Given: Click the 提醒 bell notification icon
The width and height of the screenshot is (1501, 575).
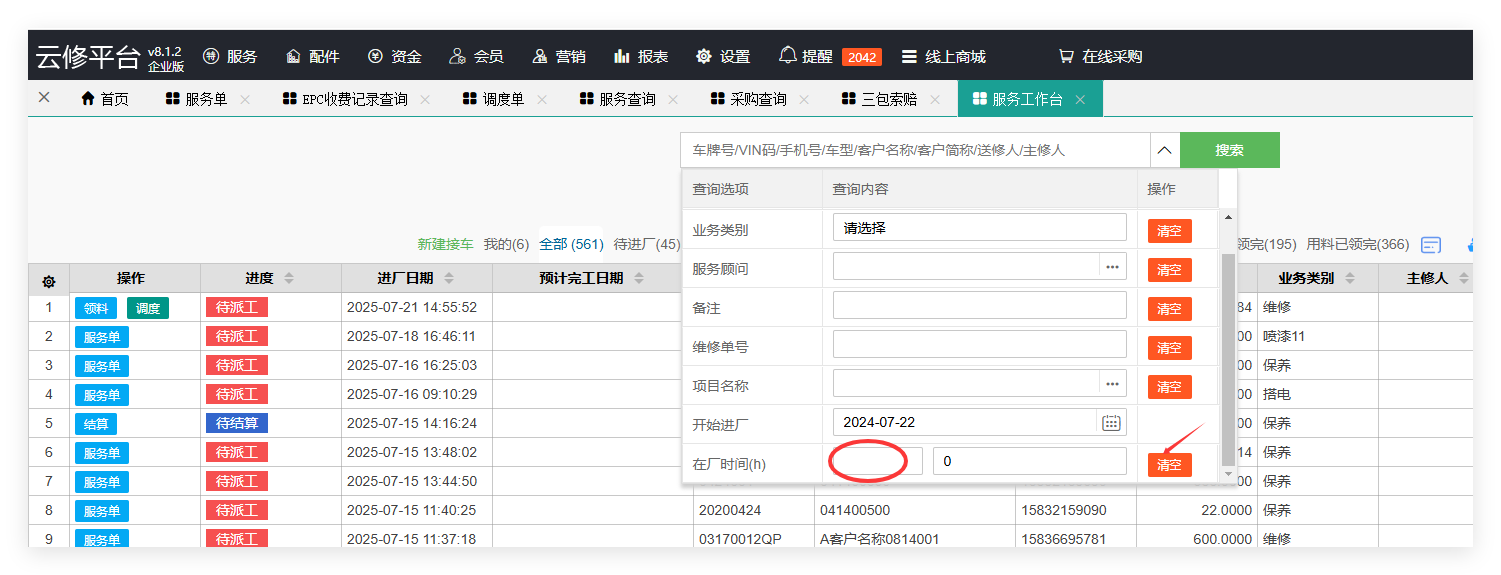Looking at the screenshot, I should pos(788,56).
